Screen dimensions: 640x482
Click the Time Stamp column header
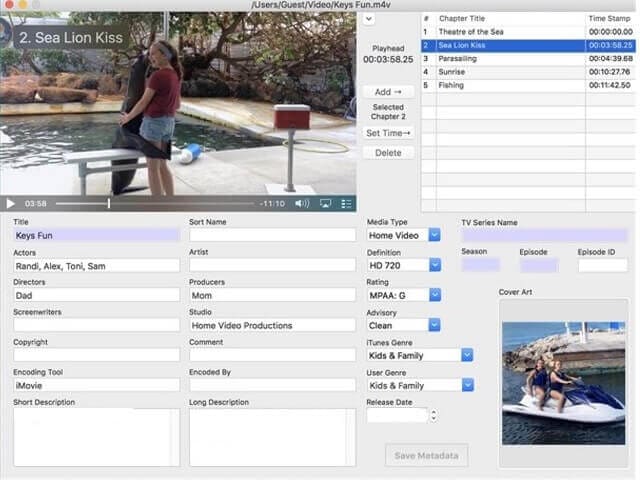coord(609,18)
